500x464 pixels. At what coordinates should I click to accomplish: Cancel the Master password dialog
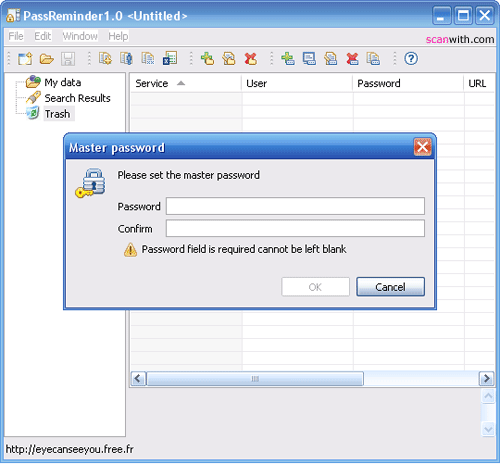pyautogui.click(x=390, y=287)
